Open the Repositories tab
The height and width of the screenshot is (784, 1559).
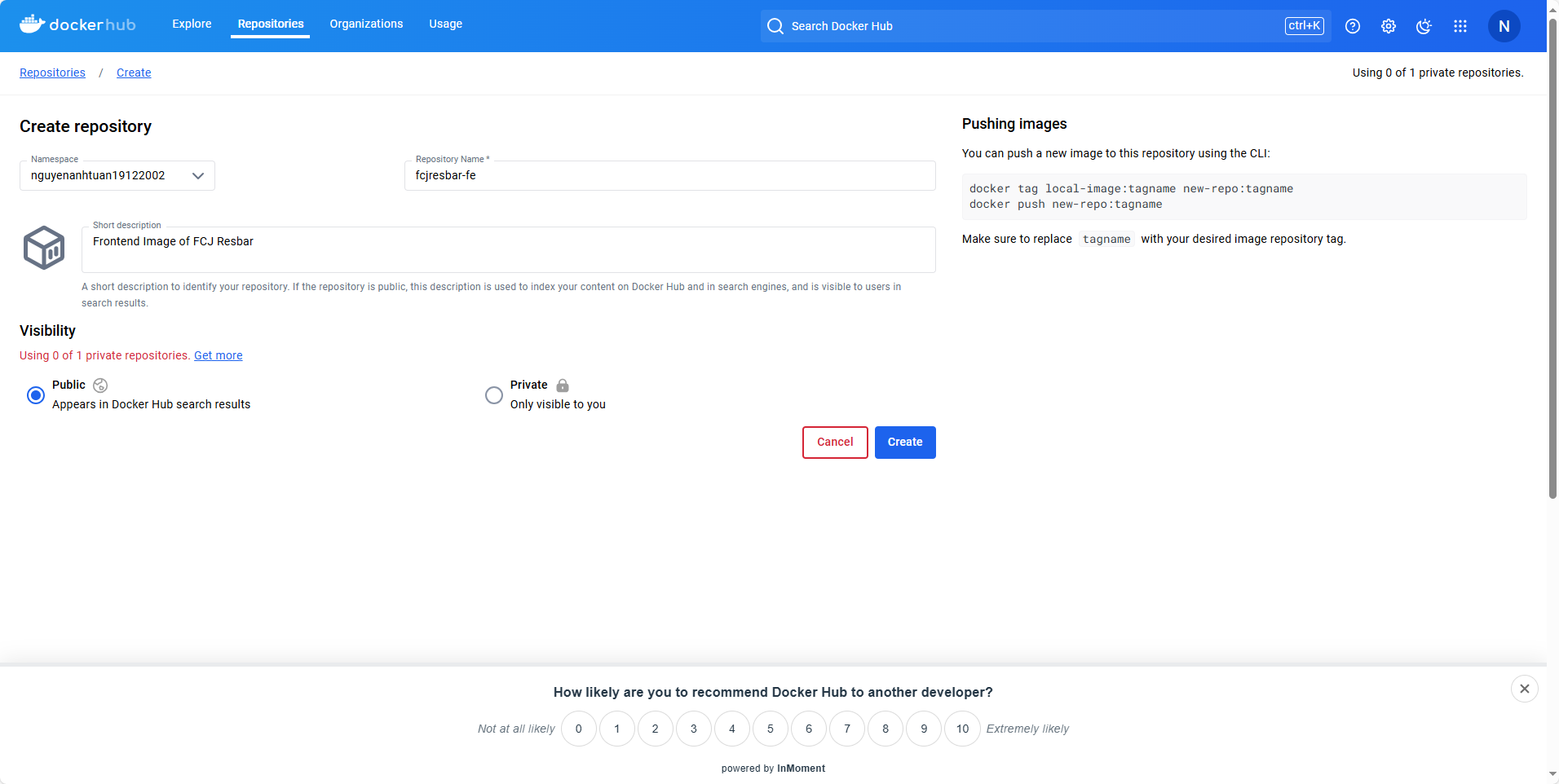[271, 24]
